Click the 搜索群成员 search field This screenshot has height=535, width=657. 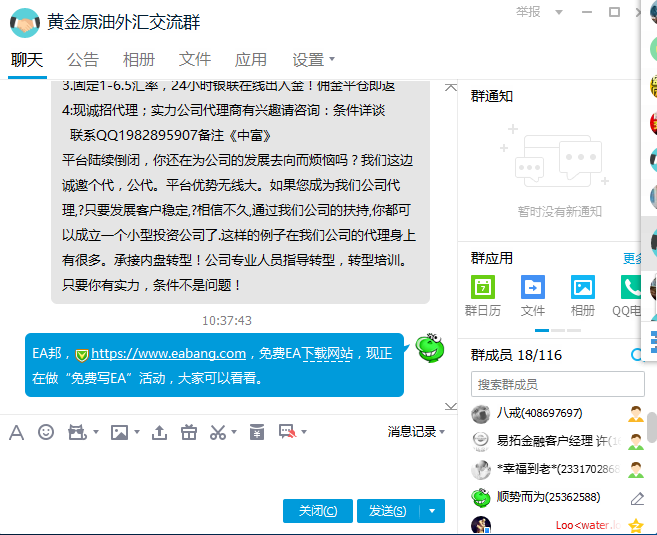pos(557,384)
